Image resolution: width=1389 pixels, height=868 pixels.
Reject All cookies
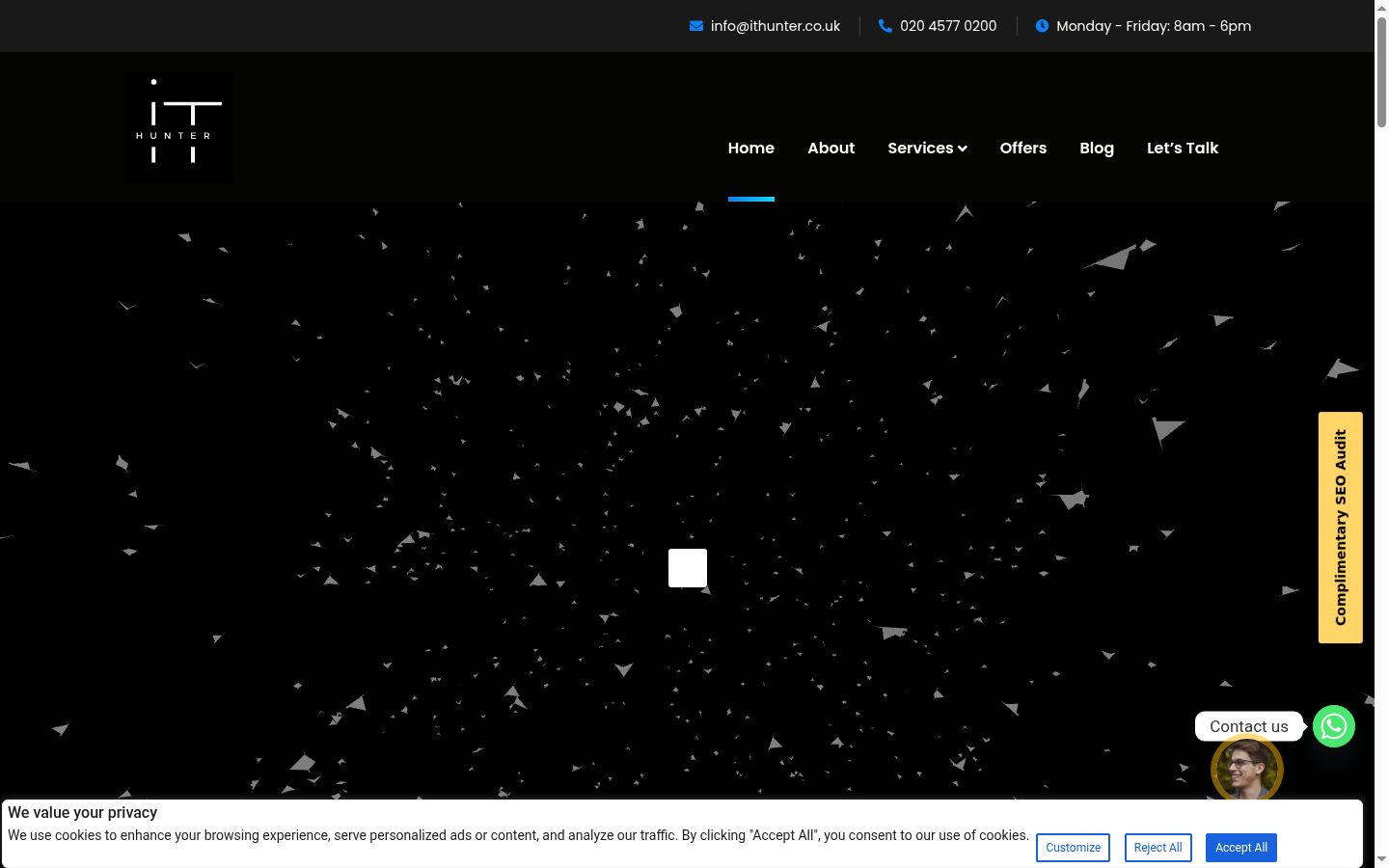coord(1157,848)
